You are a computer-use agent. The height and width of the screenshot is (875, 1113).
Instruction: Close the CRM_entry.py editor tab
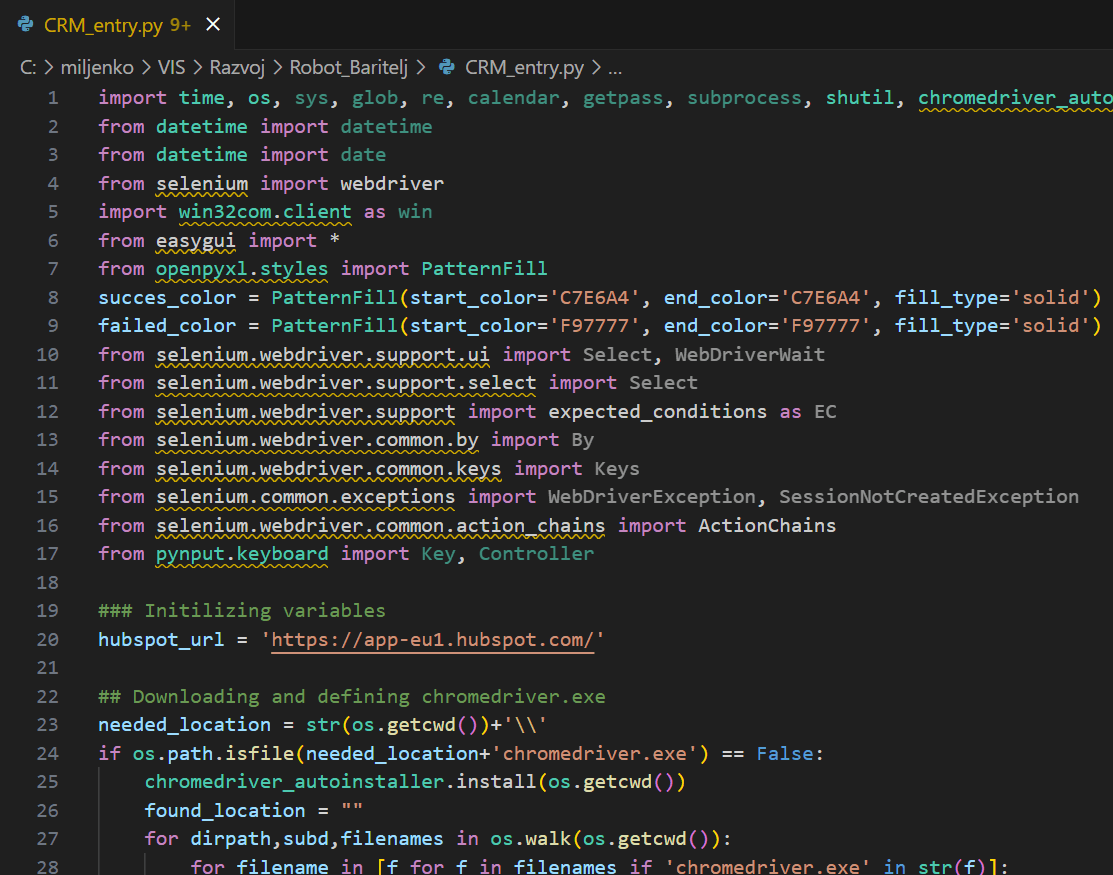point(211,26)
